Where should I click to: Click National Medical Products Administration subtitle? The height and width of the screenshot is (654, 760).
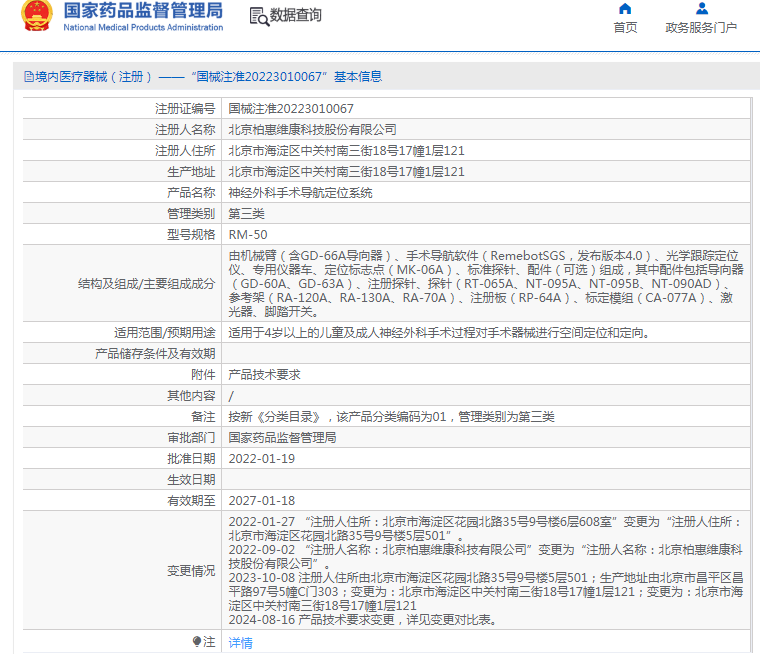coord(143,28)
